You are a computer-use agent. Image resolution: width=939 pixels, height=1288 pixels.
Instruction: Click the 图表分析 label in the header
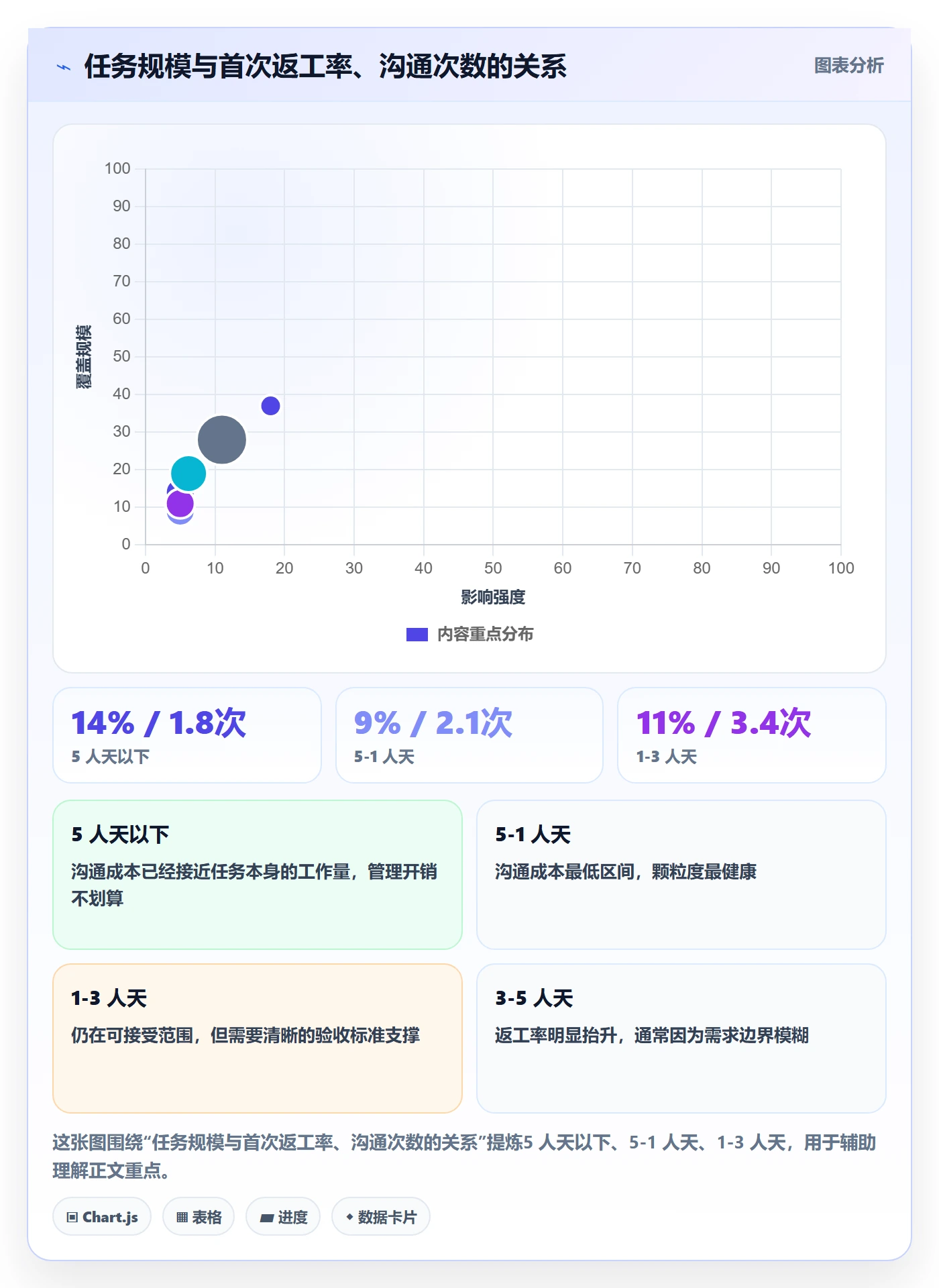[848, 65]
